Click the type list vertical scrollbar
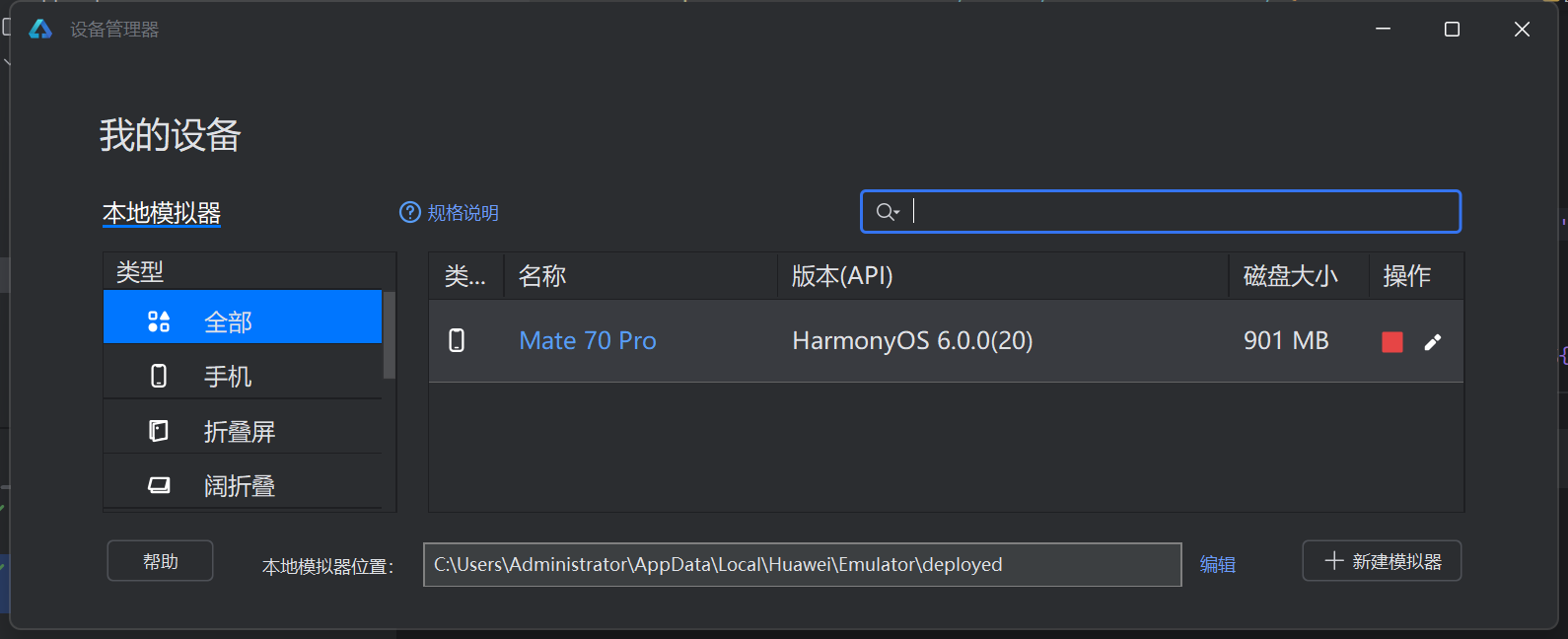Viewport: 1568px width, 639px height. click(x=389, y=335)
